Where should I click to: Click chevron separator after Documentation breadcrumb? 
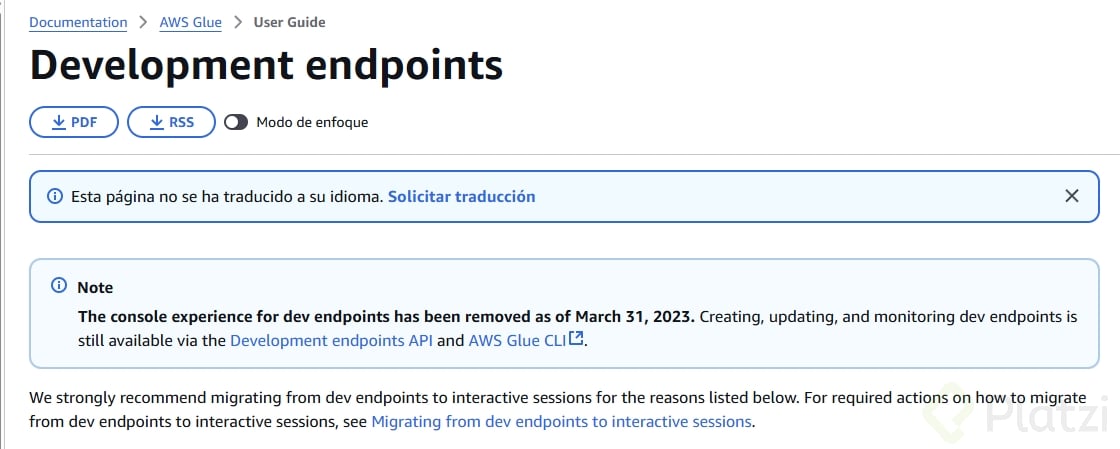(143, 22)
